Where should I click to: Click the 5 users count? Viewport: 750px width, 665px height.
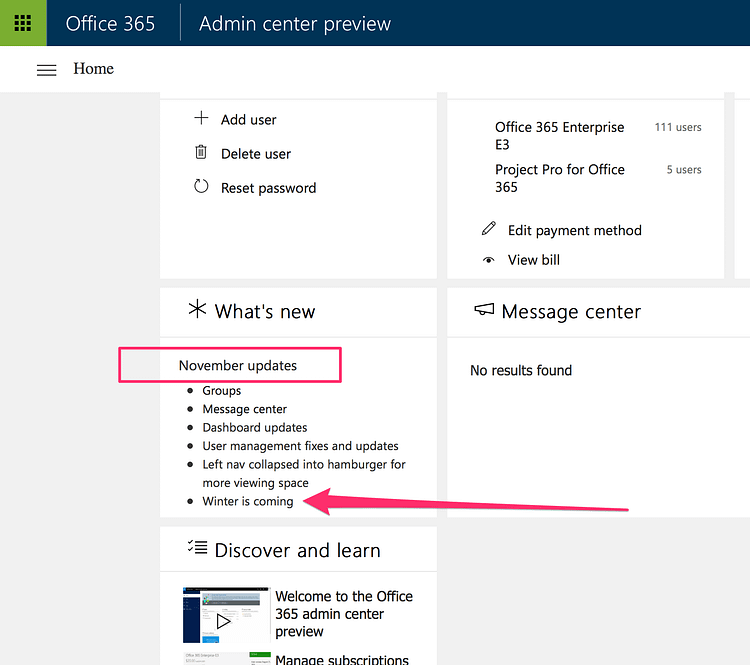[684, 169]
